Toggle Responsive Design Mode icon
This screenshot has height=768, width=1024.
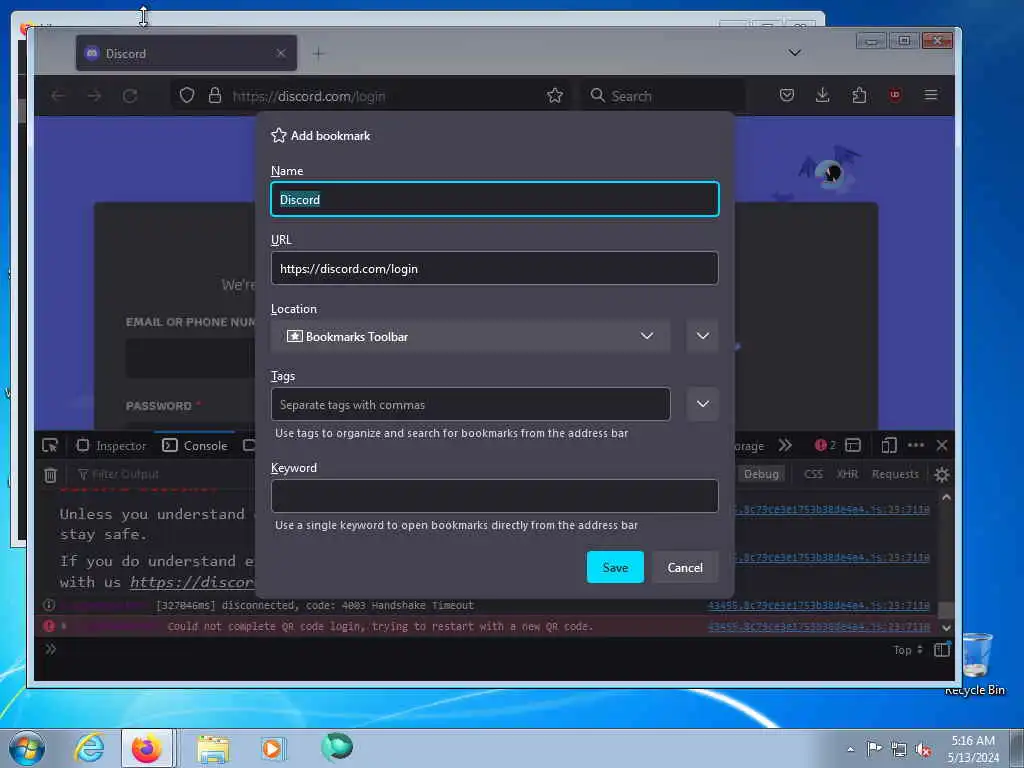tap(888, 445)
